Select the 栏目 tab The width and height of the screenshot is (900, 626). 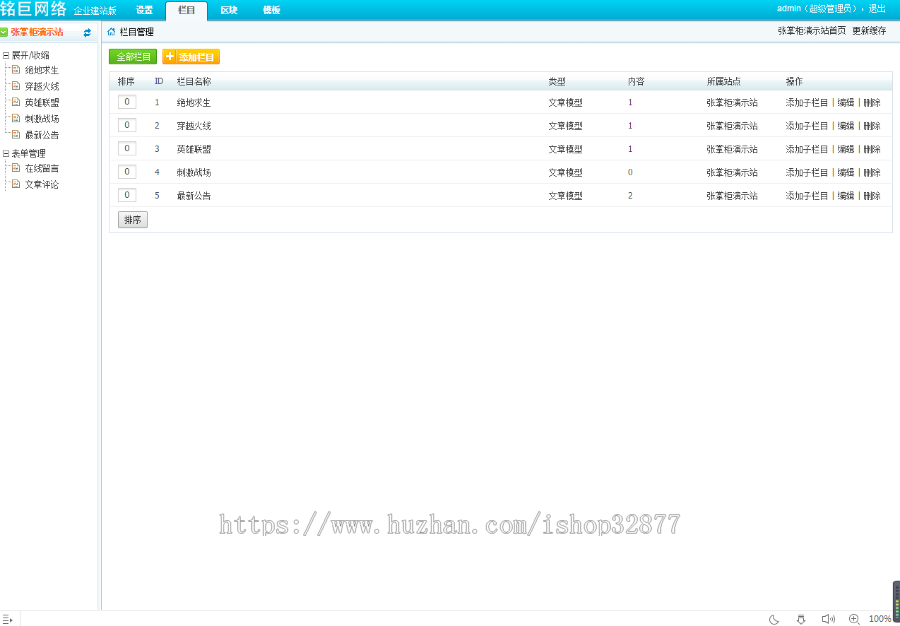187,11
